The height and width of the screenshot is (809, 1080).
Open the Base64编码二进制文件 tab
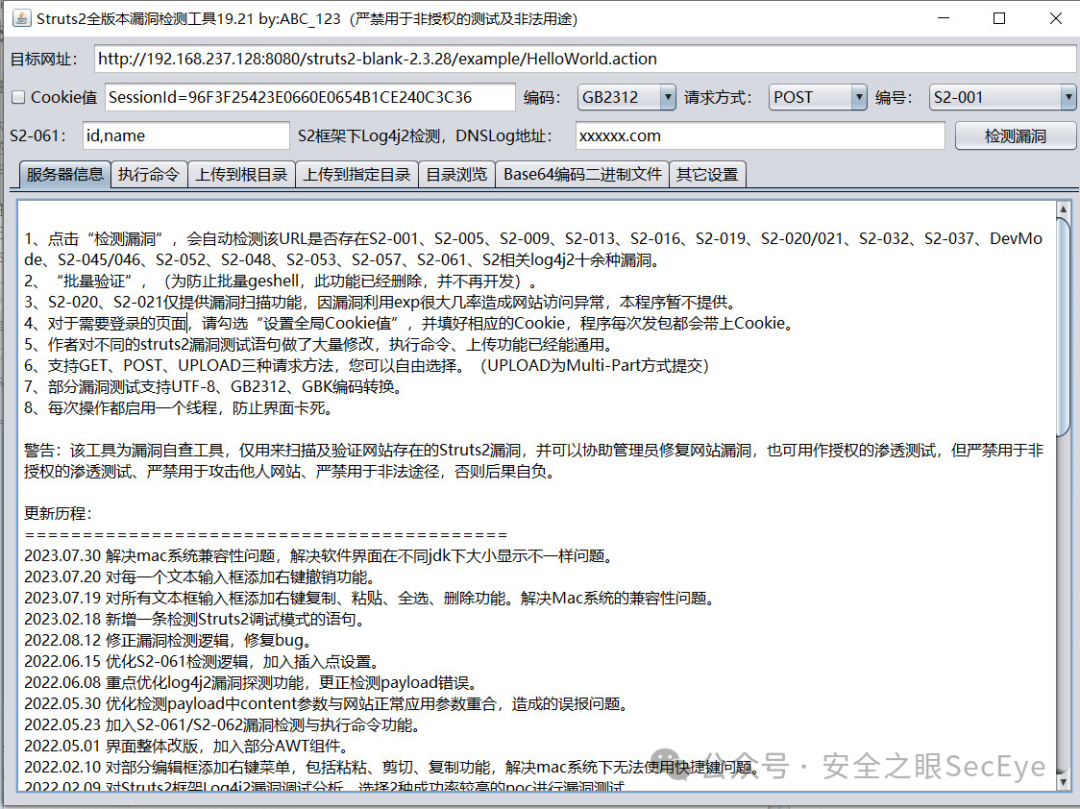coord(582,174)
